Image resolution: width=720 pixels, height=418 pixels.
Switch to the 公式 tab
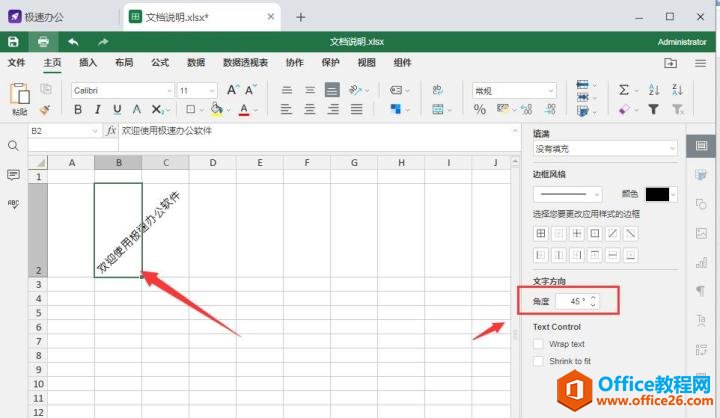coord(160,62)
